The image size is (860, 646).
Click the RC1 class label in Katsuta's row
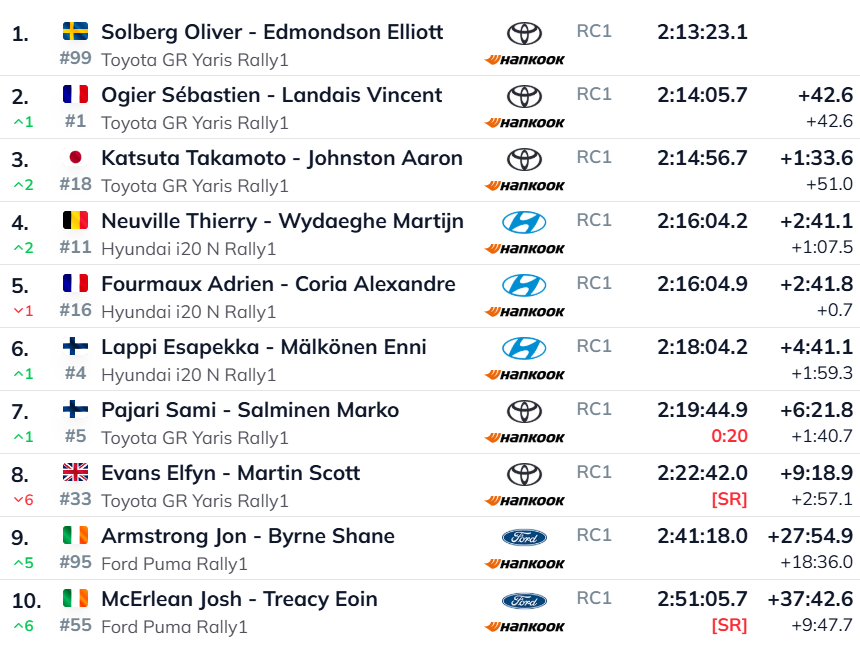(594, 157)
